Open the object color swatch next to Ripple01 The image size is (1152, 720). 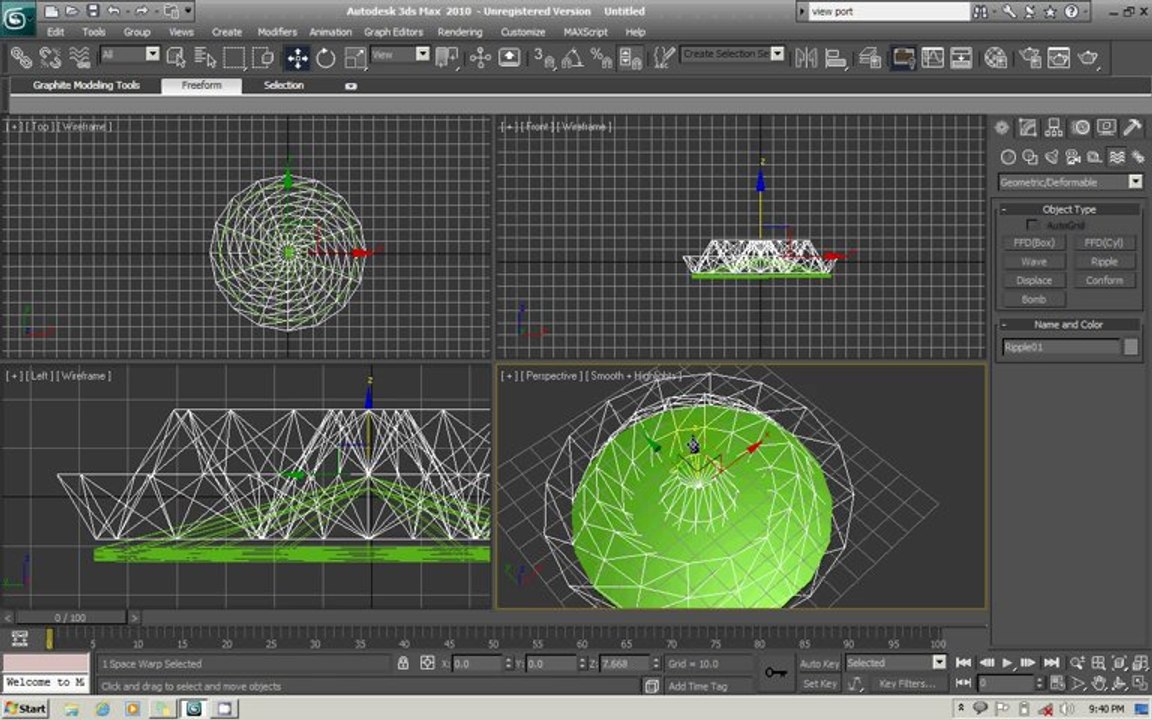1131,347
